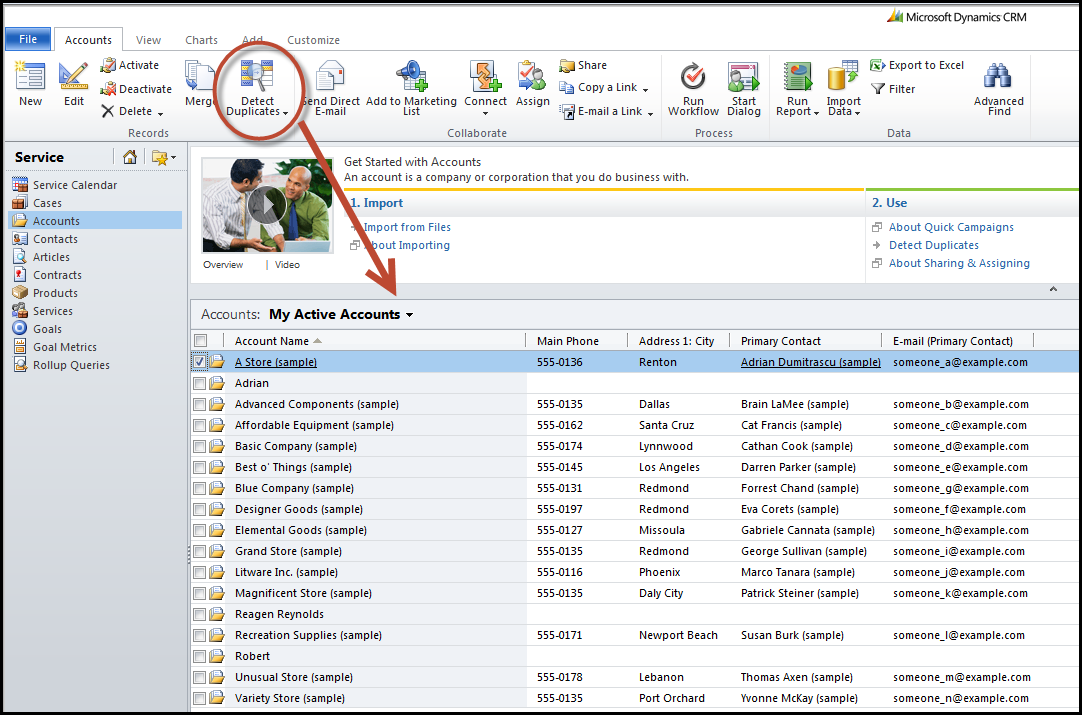The image size is (1082, 715).
Task: Open Adrian Dumitrascu (sample) contact link
Action: [x=811, y=362]
